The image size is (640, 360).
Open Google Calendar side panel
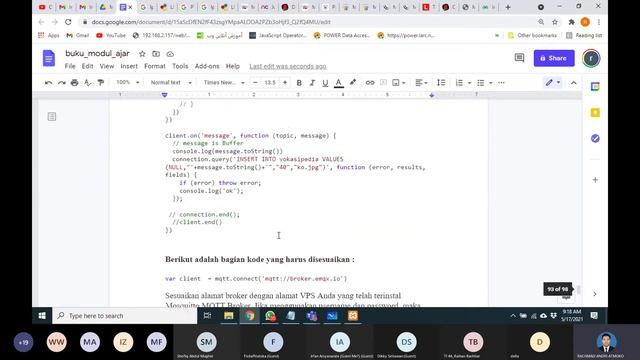click(595, 87)
